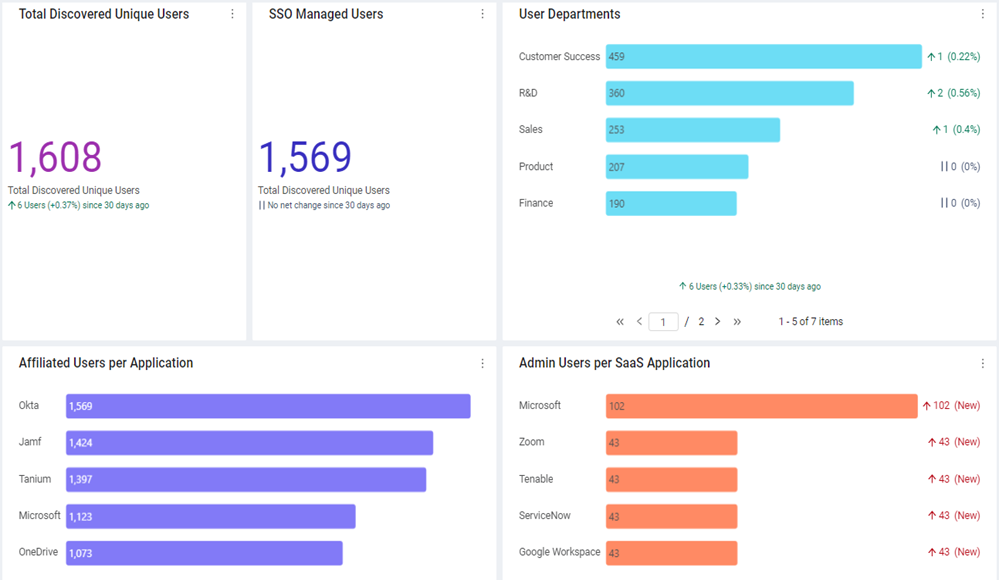Click the 1,608 total users figure

[55, 157]
